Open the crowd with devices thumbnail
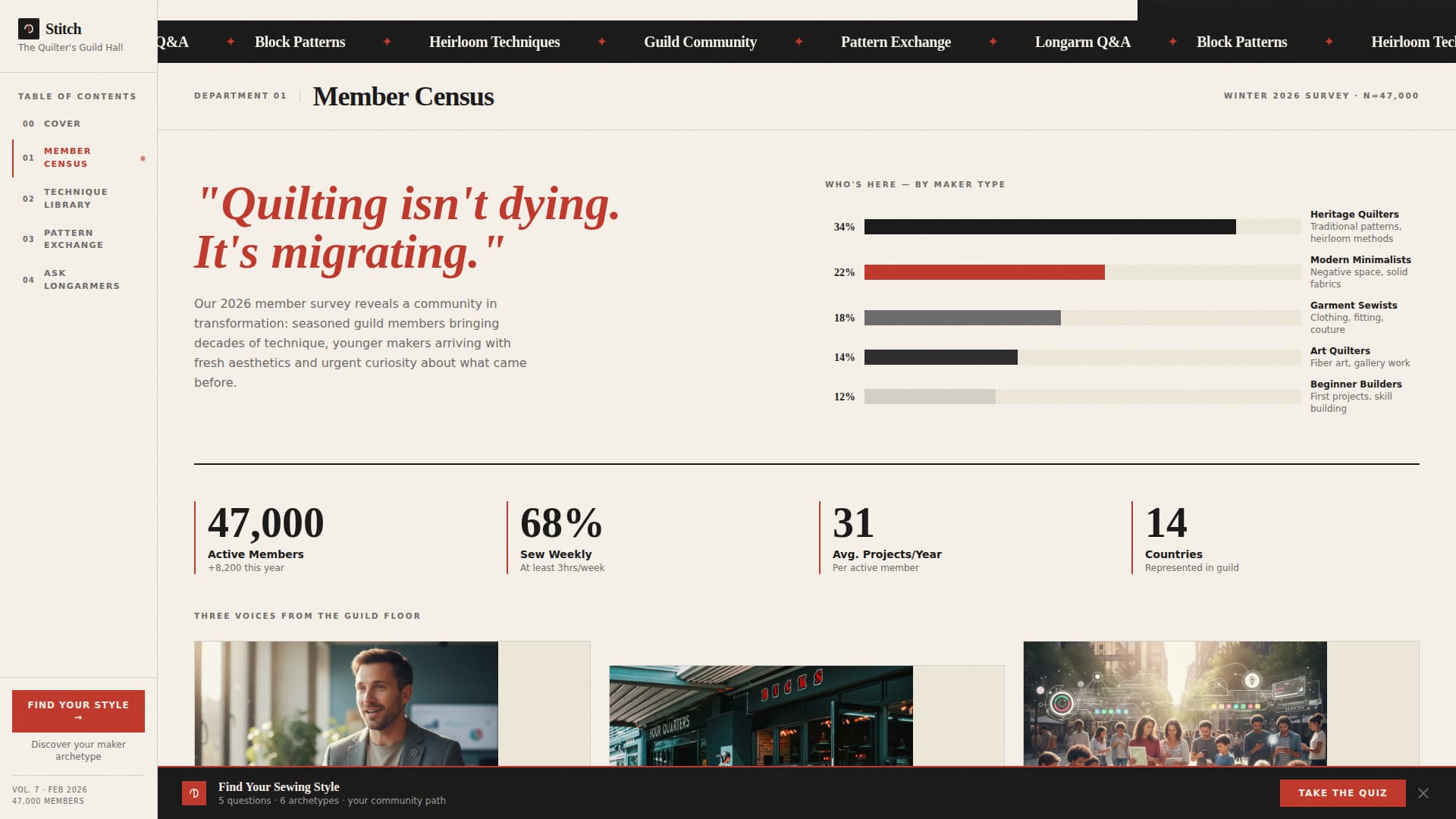The width and height of the screenshot is (1456, 819). click(1175, 703)
